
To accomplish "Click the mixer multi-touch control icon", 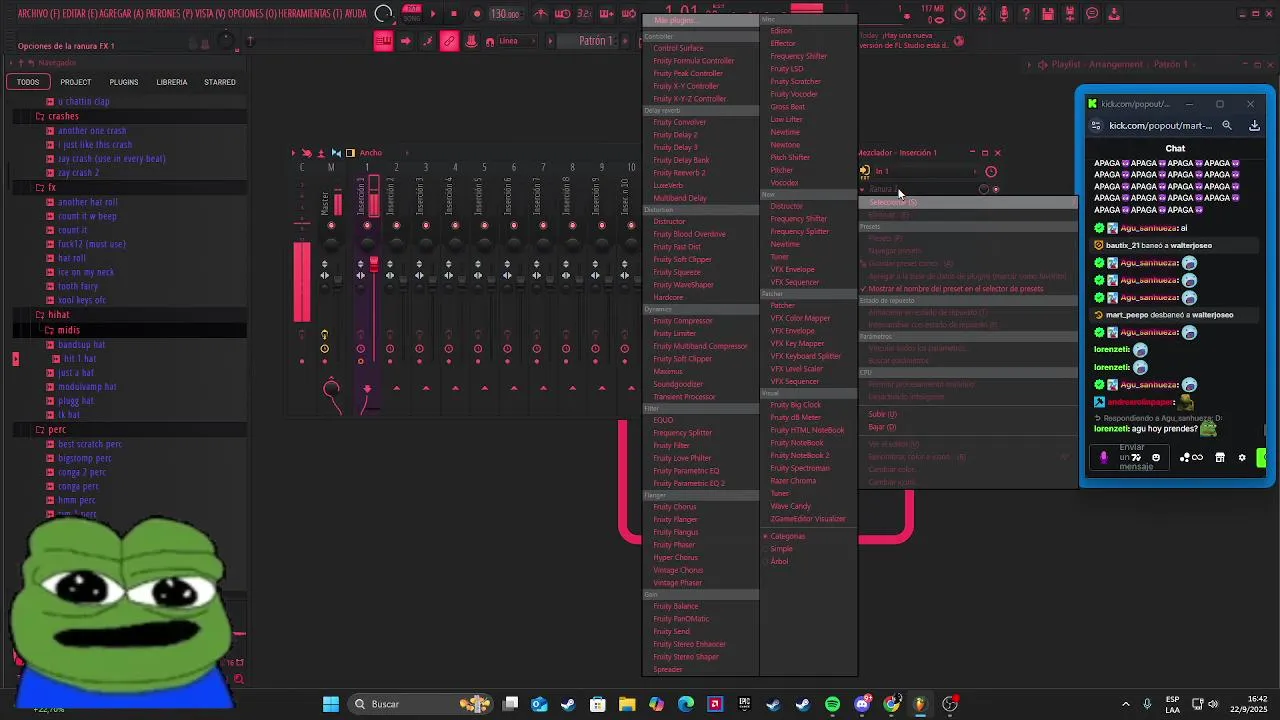I will 307,153.
